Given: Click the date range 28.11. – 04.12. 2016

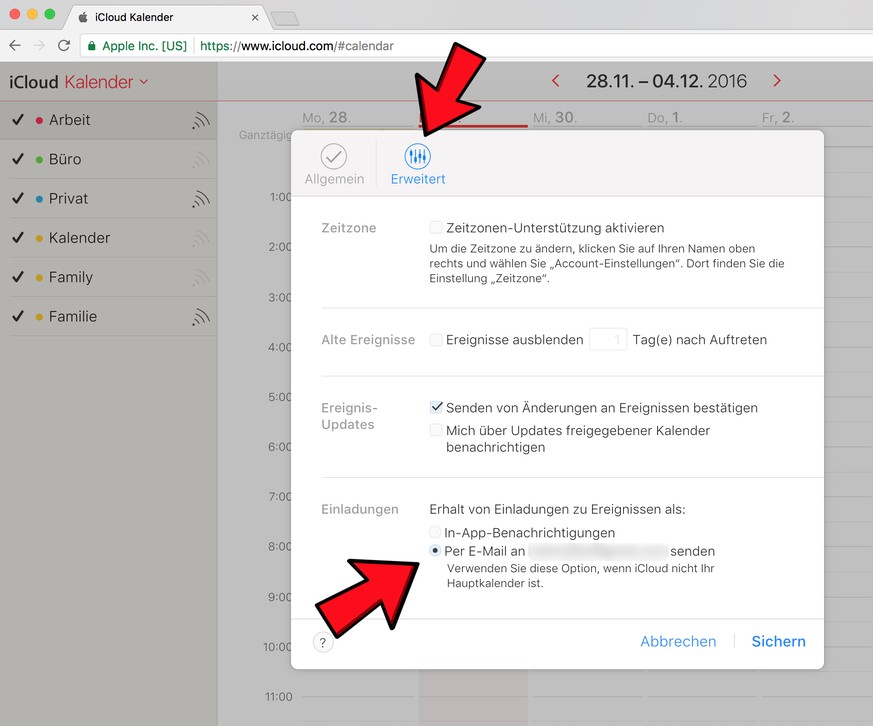Looking at the screenshot, I should [x=666, y=81].
